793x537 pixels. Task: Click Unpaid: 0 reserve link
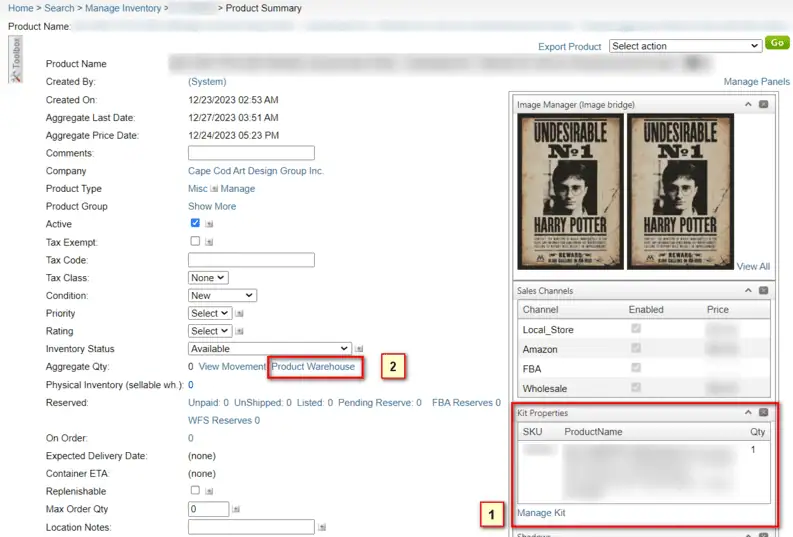pyautogui.click(x=208, y=402)
